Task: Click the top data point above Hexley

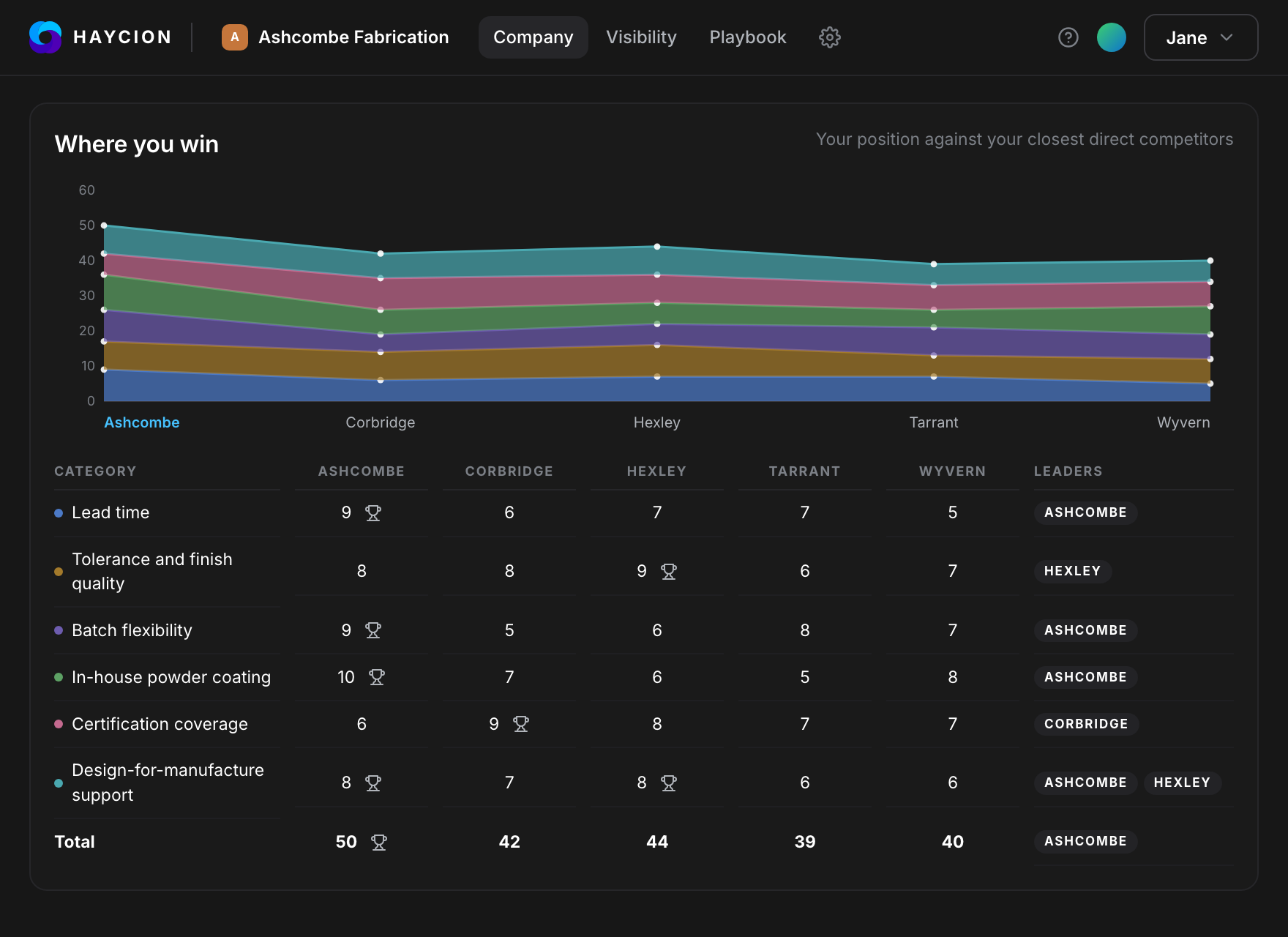Action: pos(657,247)
